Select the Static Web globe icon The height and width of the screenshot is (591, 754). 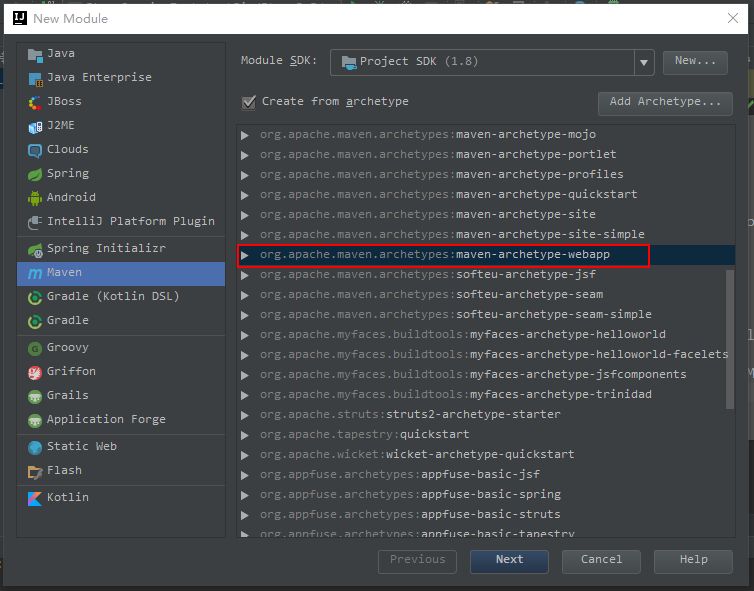[35, 447]
